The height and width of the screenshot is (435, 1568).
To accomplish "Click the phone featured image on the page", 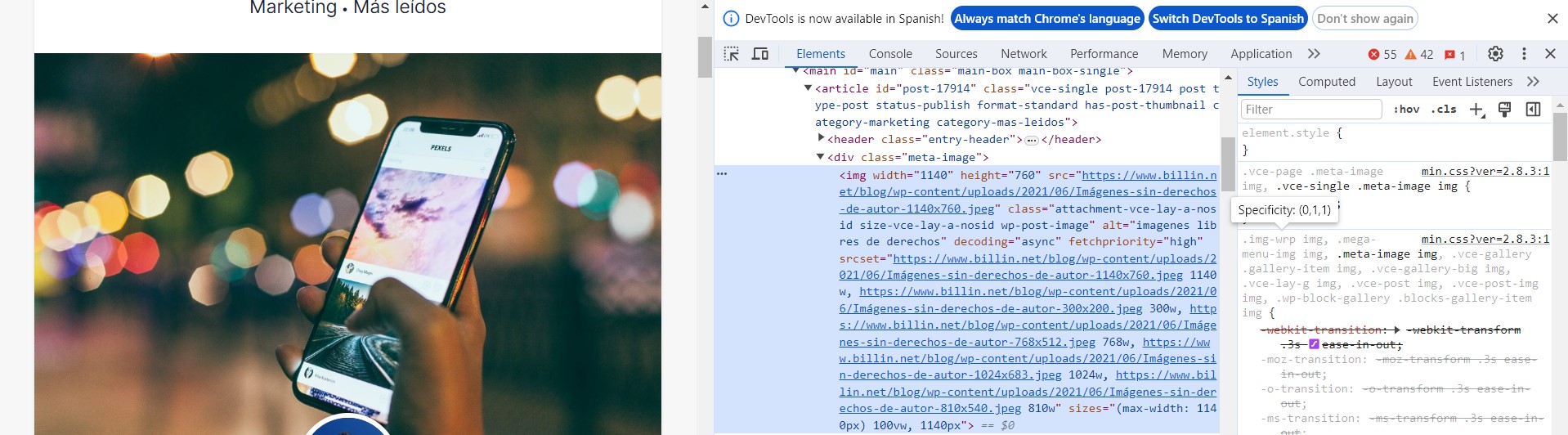I will pyautogui.click(x=347, y=244).
